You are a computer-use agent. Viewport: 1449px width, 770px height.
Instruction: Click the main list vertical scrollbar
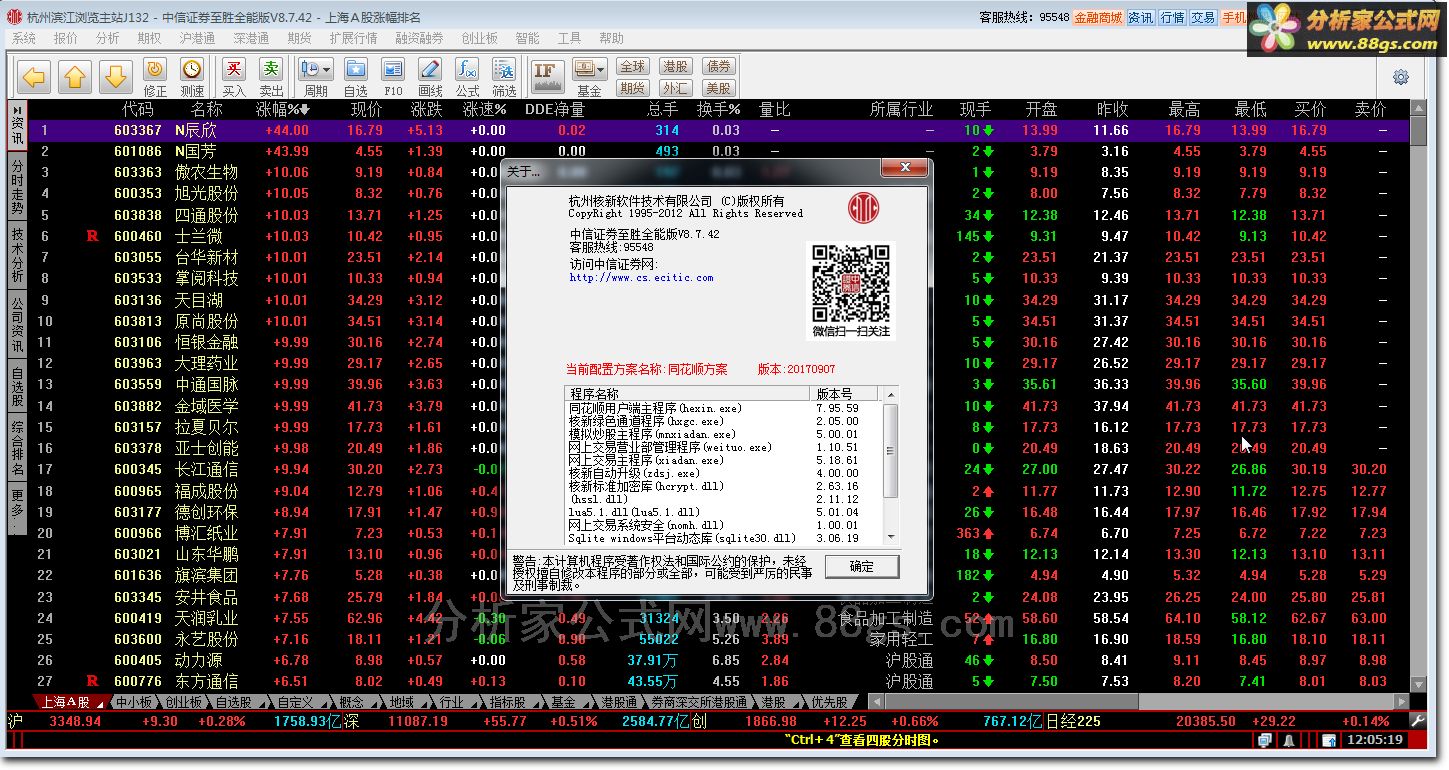pyautogui.click(x=1418, y=395)
